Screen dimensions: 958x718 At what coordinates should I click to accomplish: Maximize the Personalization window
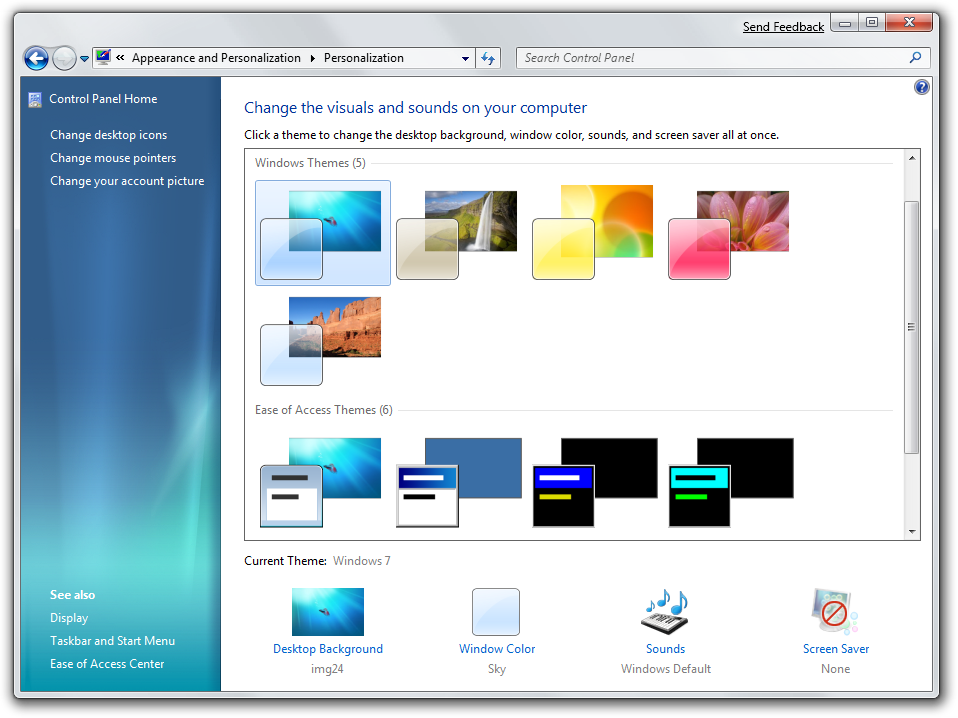[872, 23]
